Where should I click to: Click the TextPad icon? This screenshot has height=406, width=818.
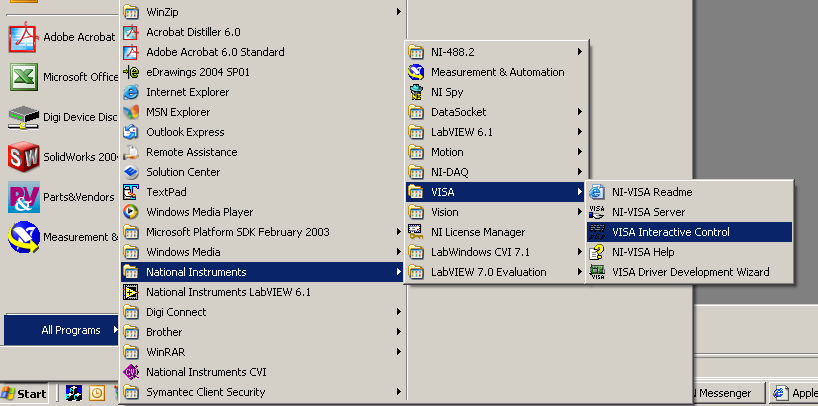click(x=130, y=192)
